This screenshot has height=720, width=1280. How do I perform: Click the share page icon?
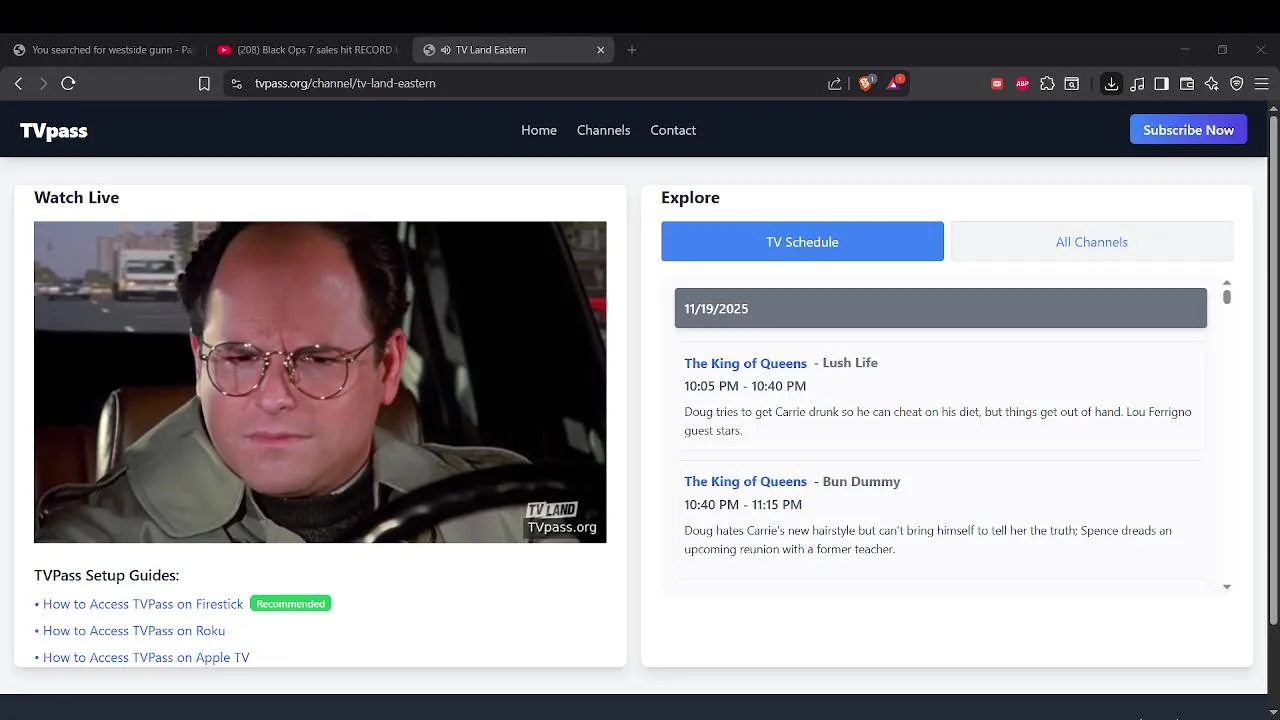(x=835, y=84)
